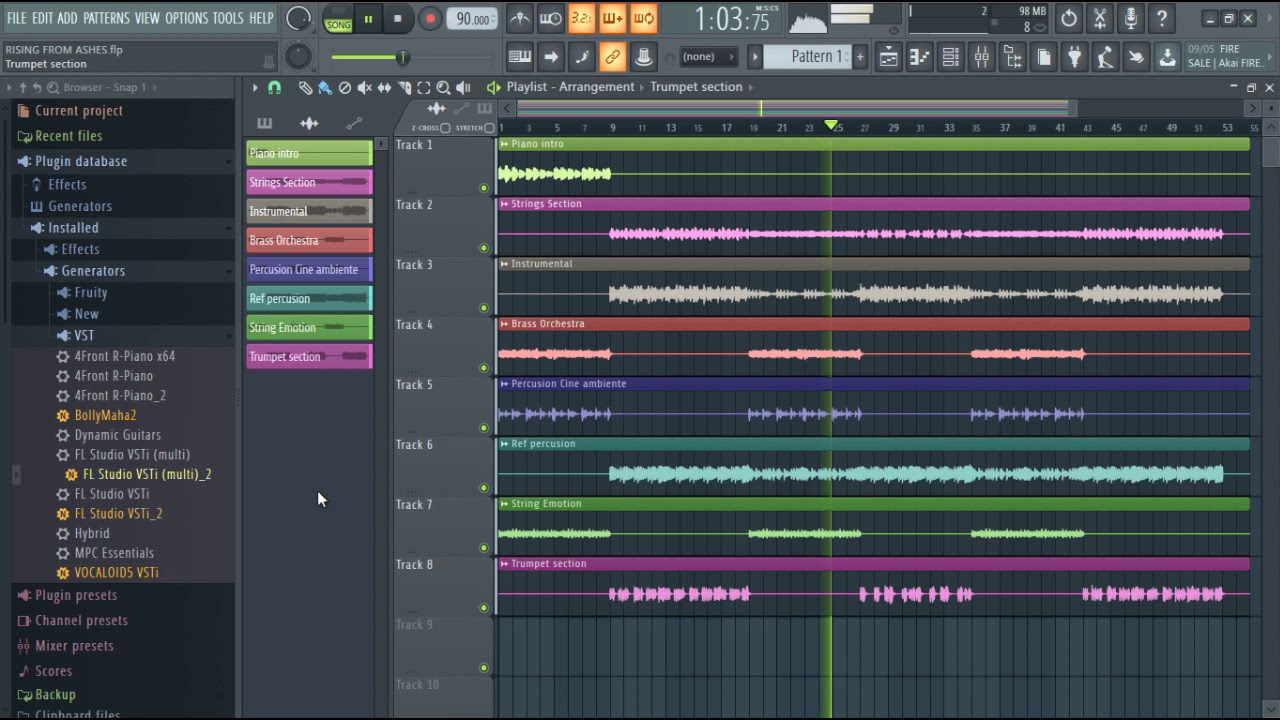The width and height of the screenshot is (1280, 720).
Task: Toggle the recording countdown button
Action: click(x=581, y=18)
